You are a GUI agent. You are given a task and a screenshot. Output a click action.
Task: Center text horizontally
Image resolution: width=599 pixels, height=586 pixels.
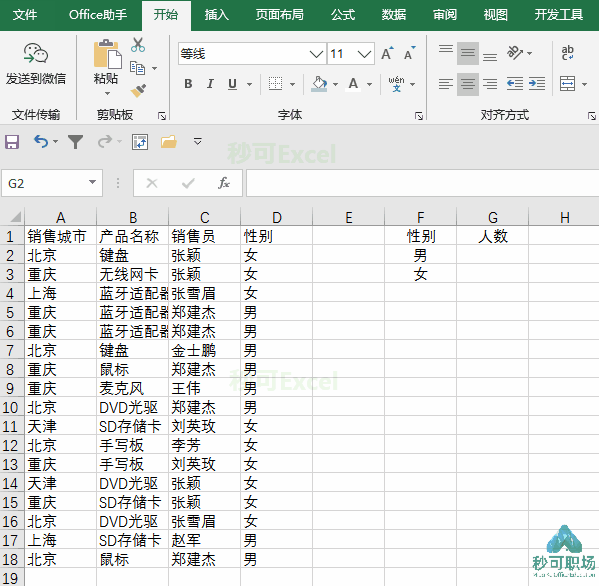[468, 84]
